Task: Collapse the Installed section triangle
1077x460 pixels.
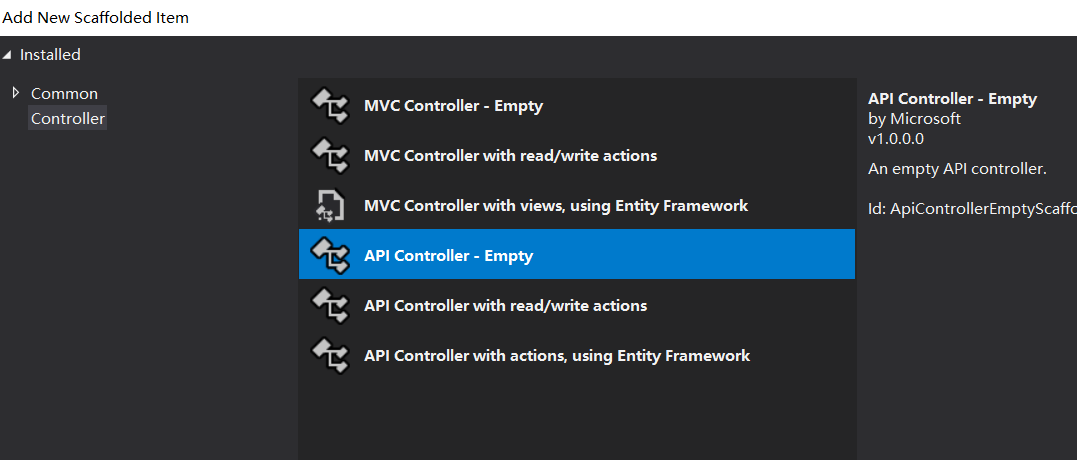Action: coord(7,54)
